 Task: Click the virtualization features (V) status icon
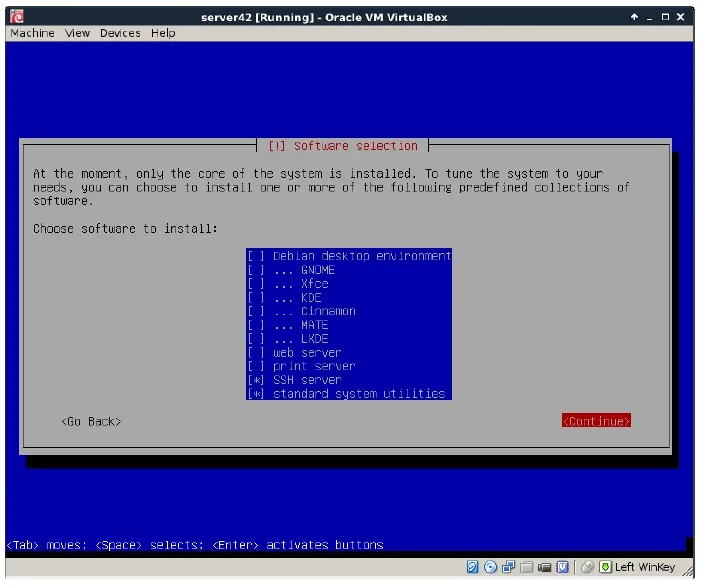coord(562,567)
